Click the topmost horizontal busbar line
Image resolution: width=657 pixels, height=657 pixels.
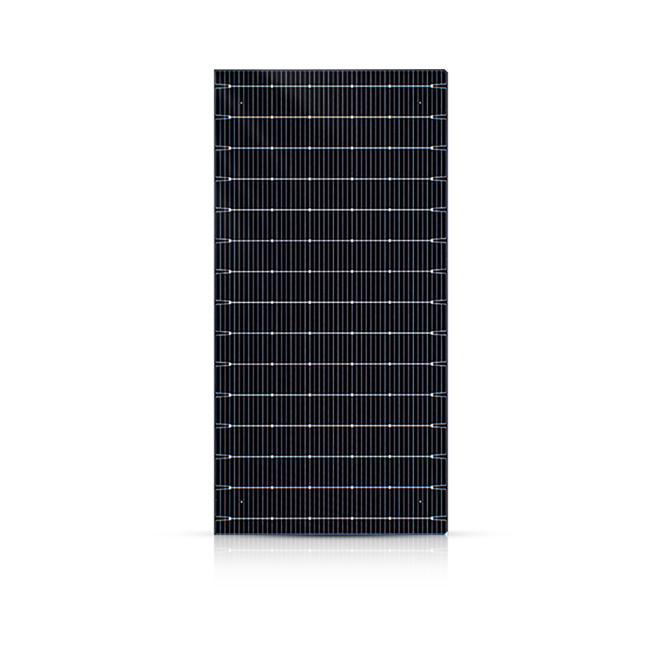click(330, 86)
